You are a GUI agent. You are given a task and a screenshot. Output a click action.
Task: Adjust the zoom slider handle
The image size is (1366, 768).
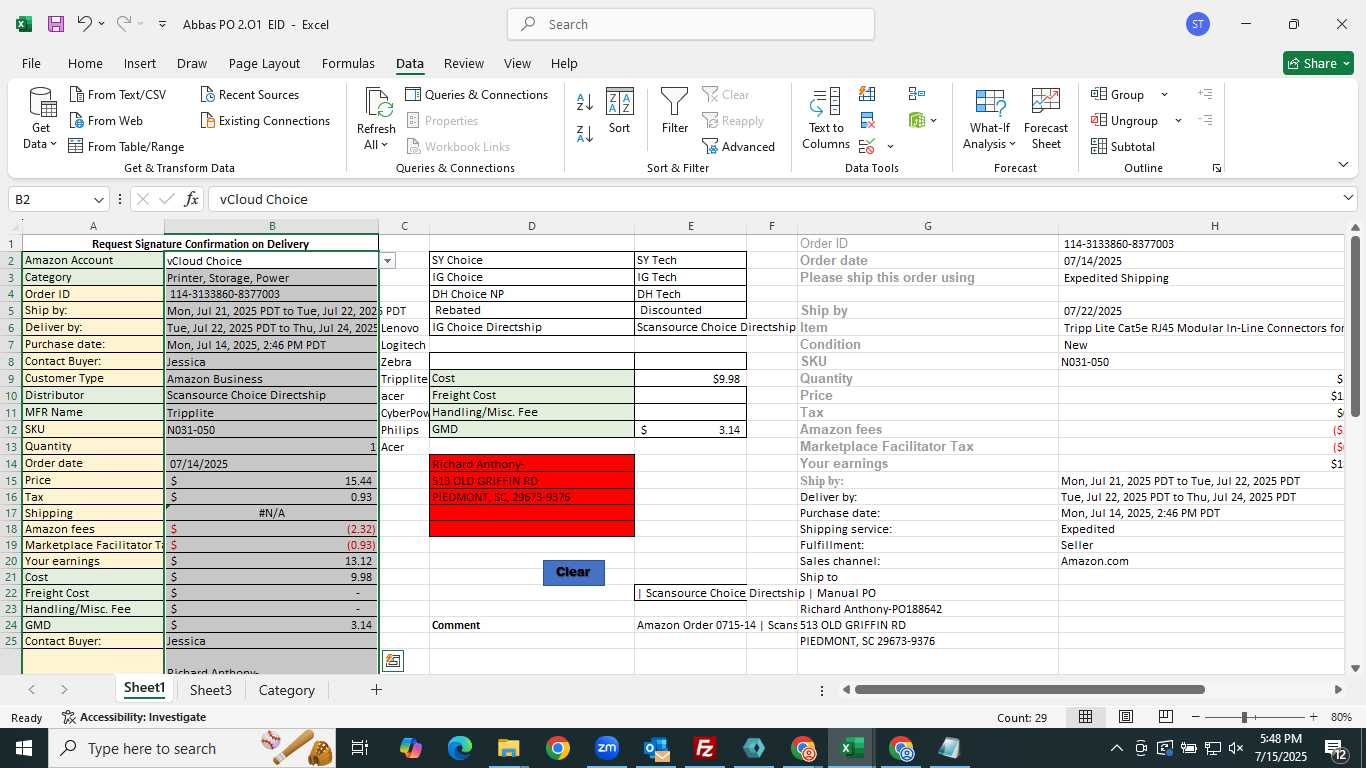point(1244,717)
